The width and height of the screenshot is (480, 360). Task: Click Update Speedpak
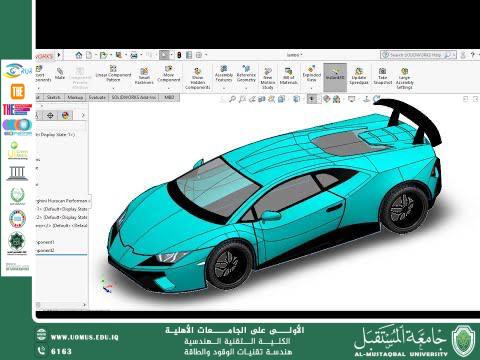click(x=359, y=76)
